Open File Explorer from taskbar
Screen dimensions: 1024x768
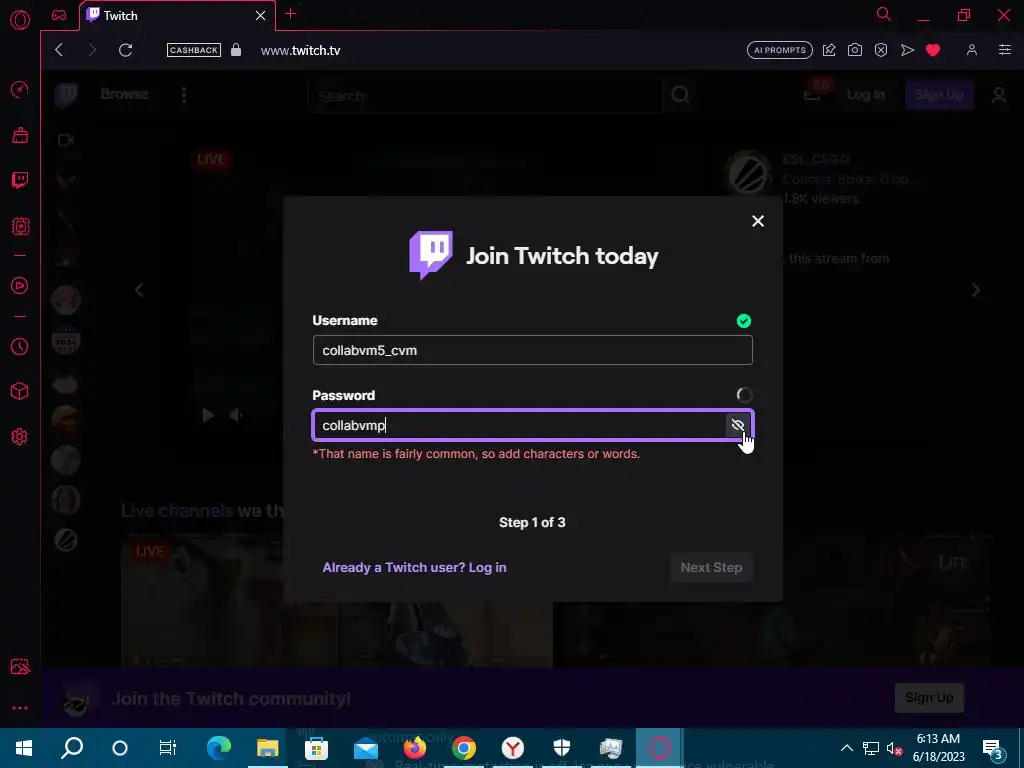point(267,748)
